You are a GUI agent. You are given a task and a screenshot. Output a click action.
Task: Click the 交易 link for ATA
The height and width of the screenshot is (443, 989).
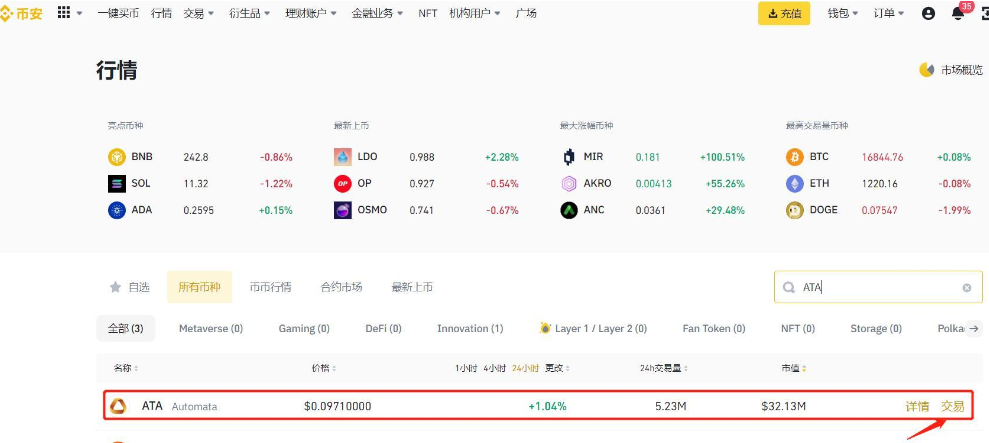pyautogui.click(x=952, y=406)
